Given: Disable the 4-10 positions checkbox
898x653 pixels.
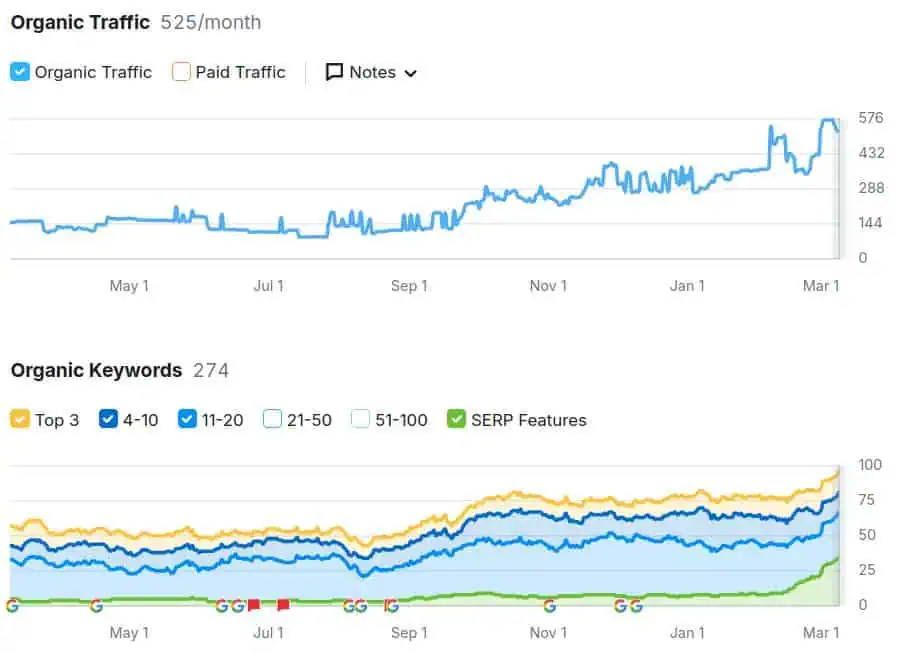Looking at the screenshot, I should click(x=109, y=420).
